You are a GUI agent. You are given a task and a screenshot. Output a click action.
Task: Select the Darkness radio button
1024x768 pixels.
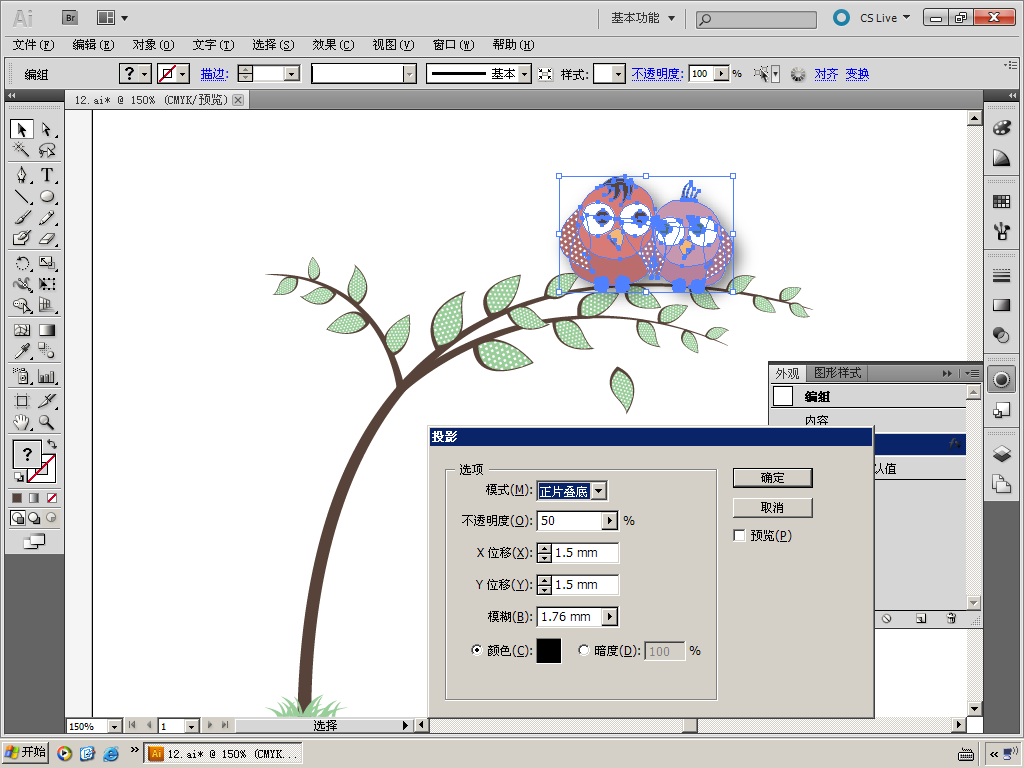coord(584,650)
